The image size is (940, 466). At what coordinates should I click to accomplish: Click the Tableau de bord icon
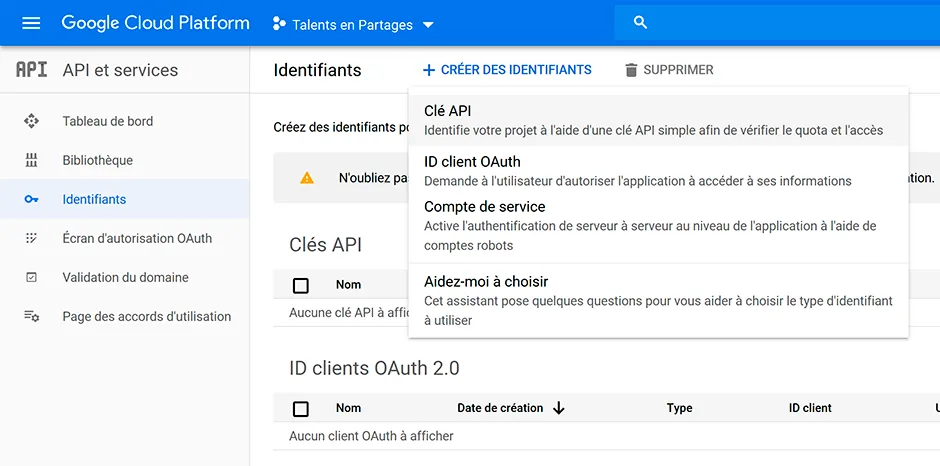point(31,121)
